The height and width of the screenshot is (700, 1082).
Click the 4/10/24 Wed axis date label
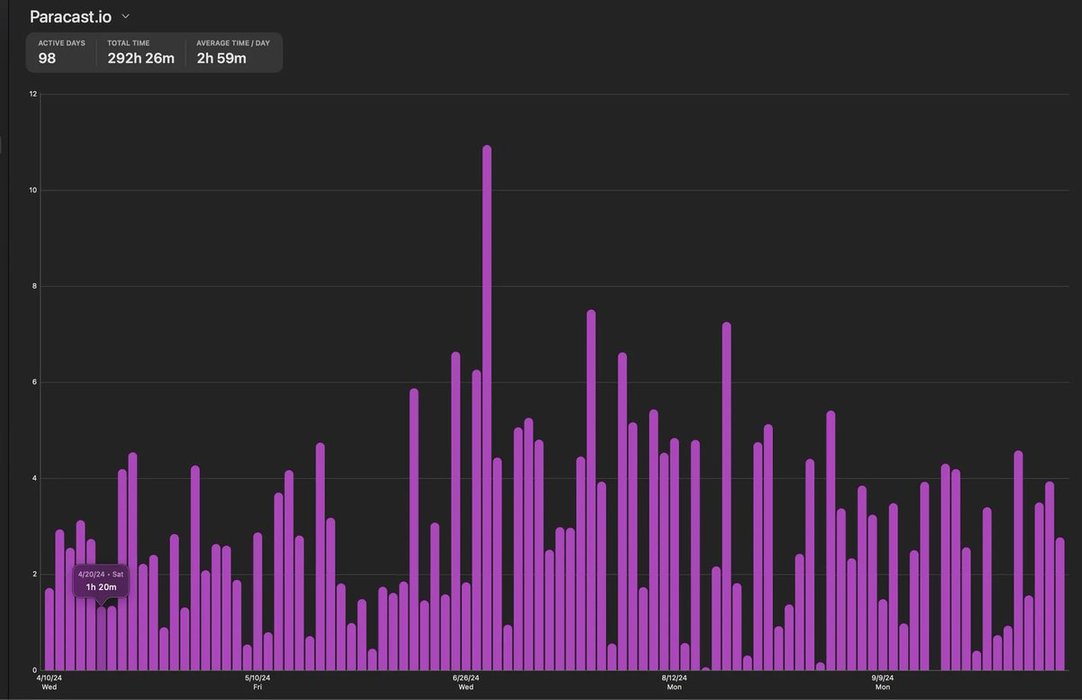49,682
